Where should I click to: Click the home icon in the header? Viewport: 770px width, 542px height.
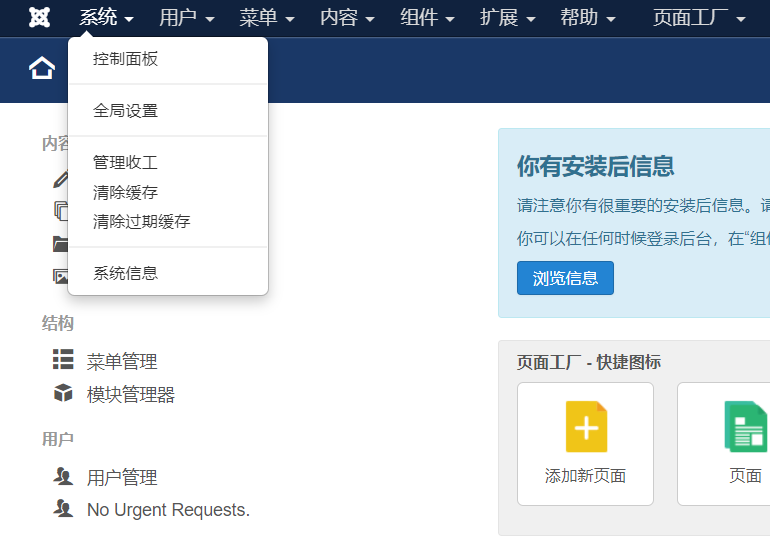[42, 68]
